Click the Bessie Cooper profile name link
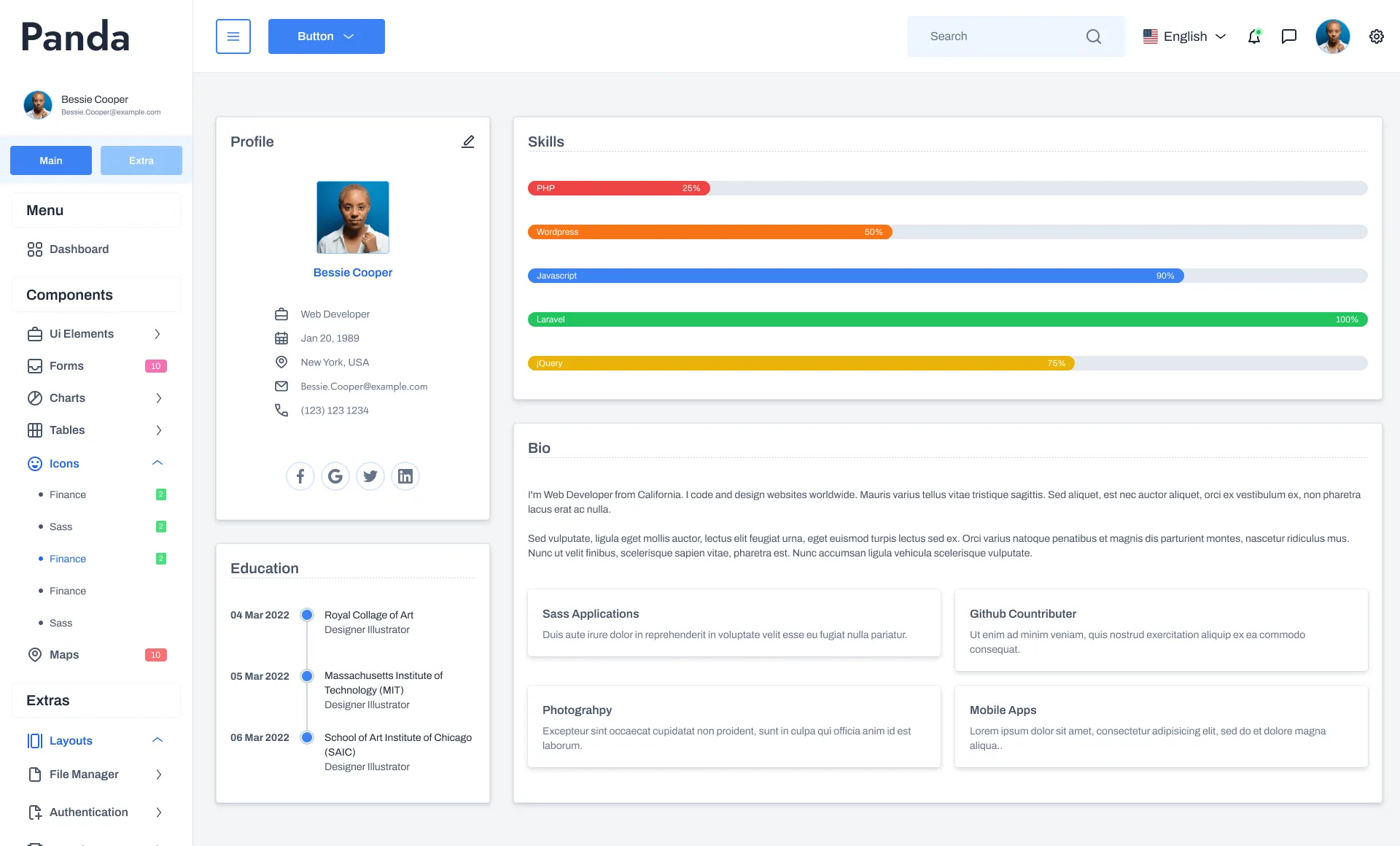The image size is (1400, 846). (x=353, y=272)
